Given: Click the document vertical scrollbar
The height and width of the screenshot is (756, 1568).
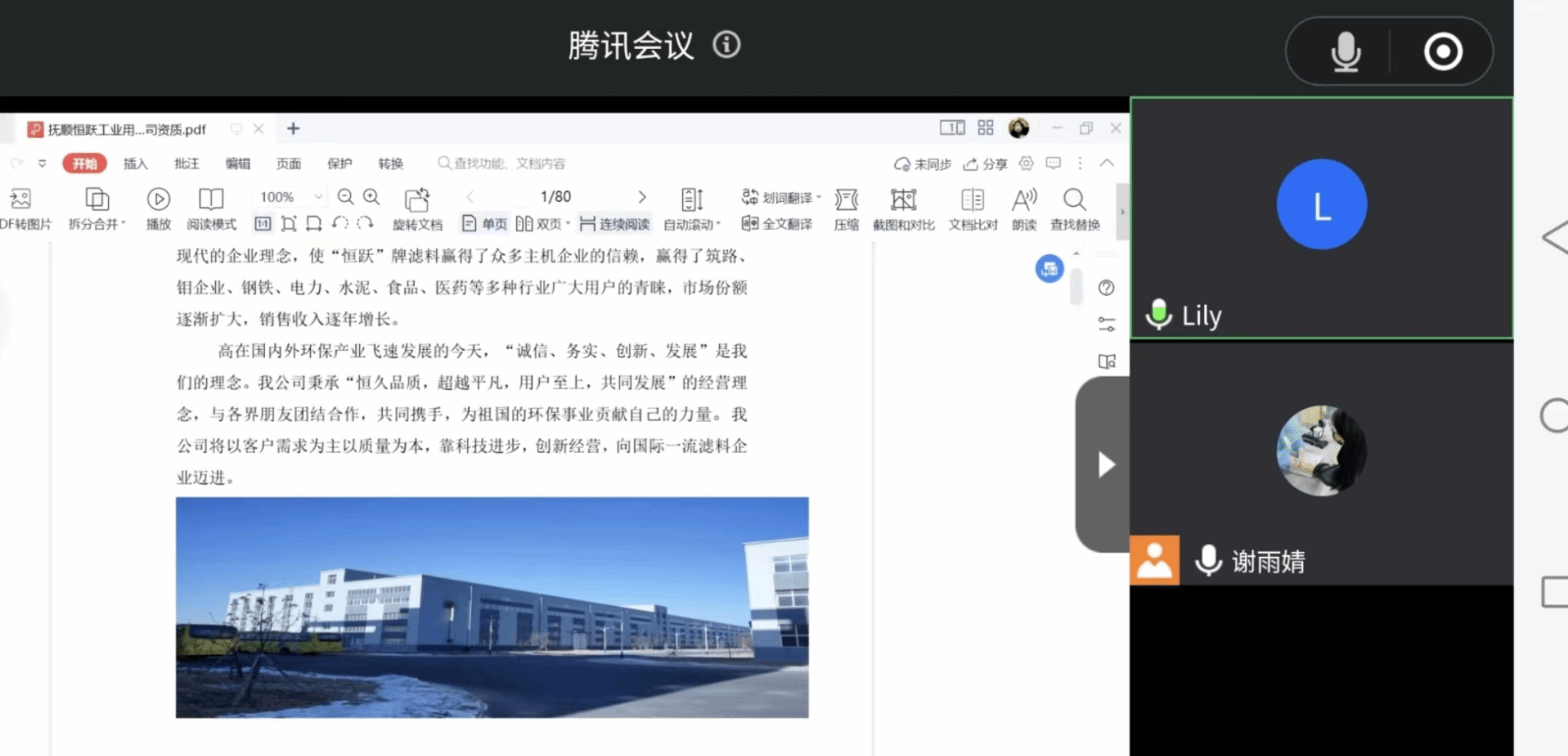Looking at the screenshot, I should 1076,287.
